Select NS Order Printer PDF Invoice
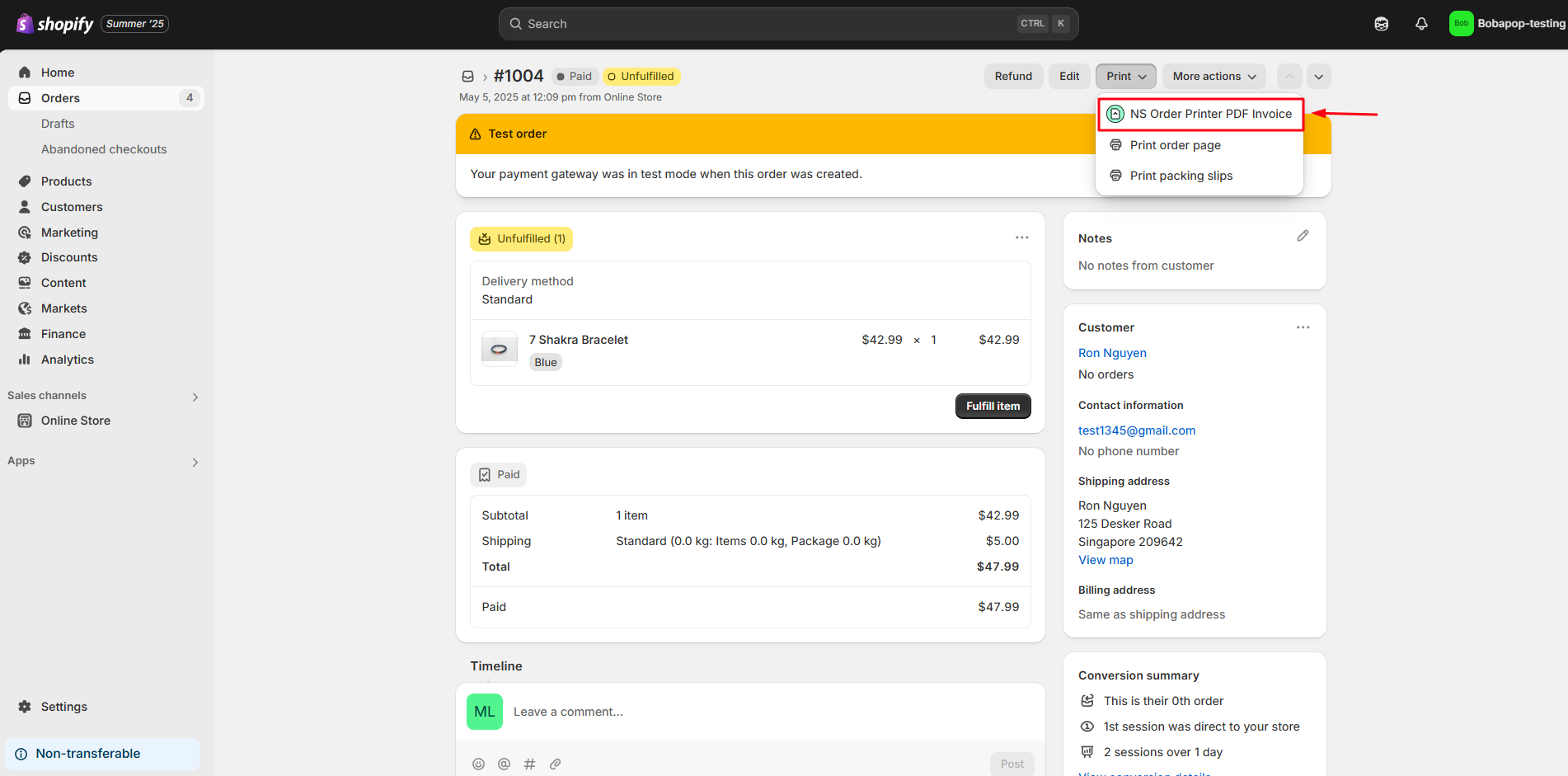 (x=1209, y=114)
